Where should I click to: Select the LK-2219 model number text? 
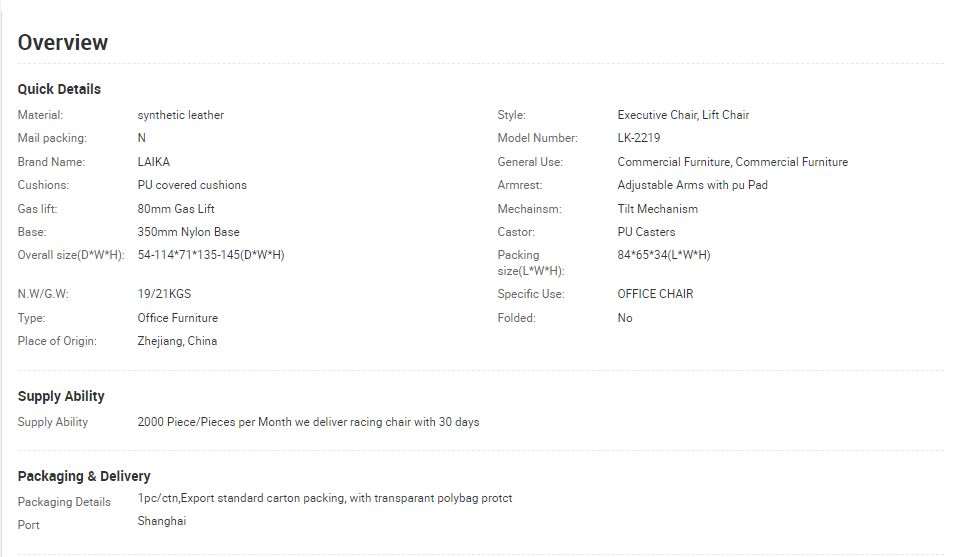tap(639, 138)
